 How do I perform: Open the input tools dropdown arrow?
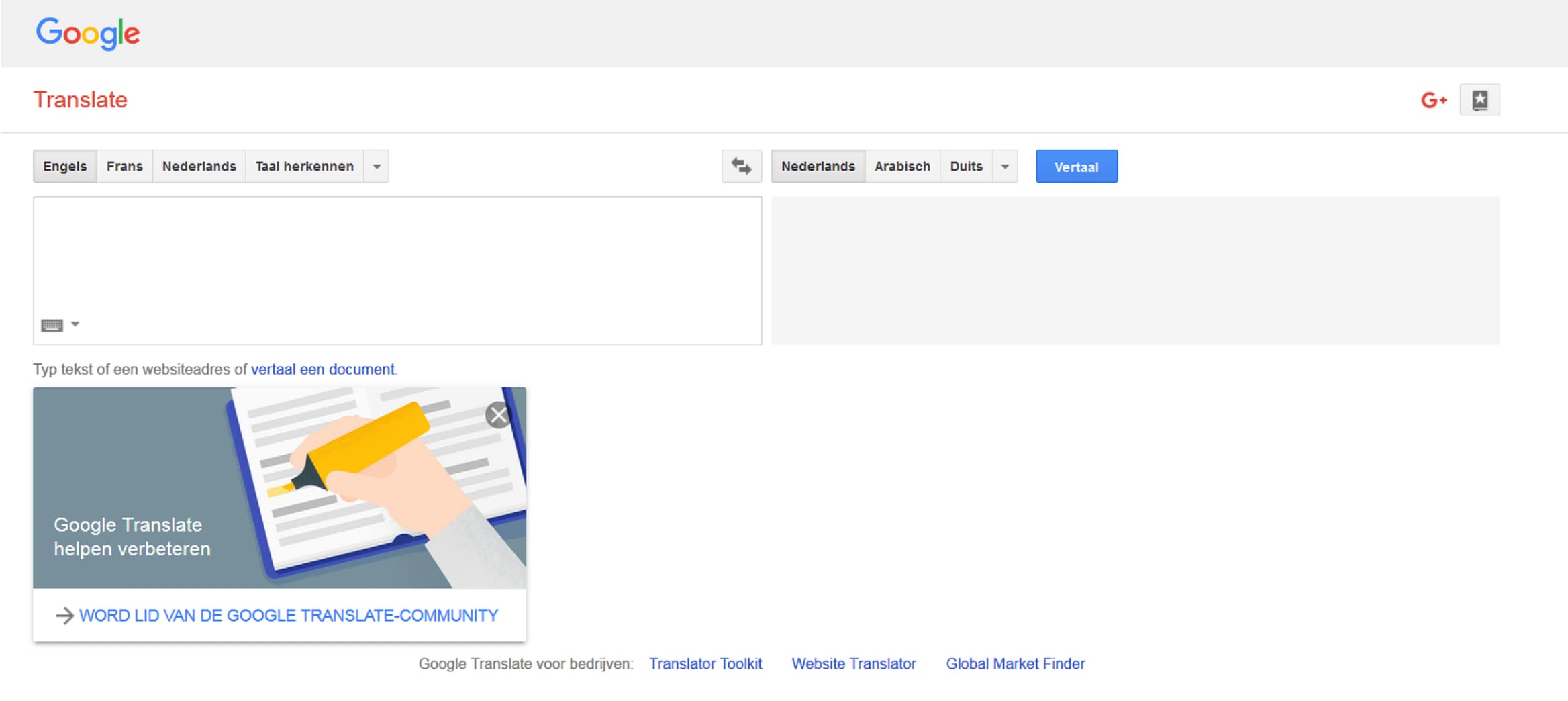tap(75, 324)
